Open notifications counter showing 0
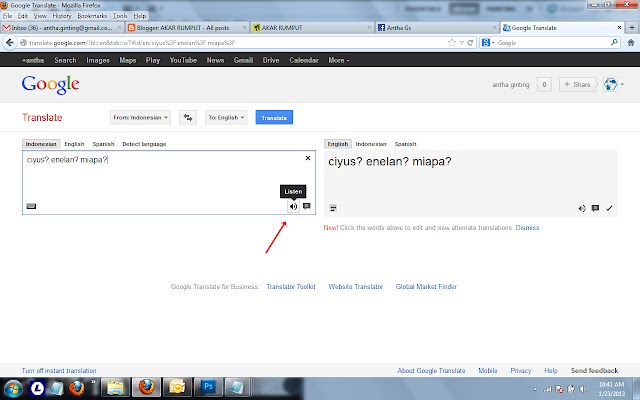The image size is (640, 400). tap(544, 84)
